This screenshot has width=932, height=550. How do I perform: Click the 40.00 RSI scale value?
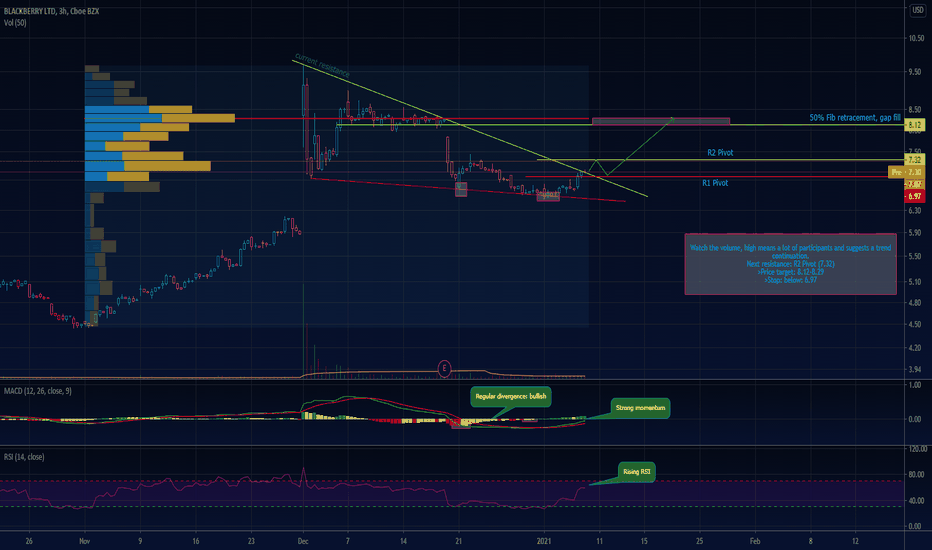tap(917, 501)
